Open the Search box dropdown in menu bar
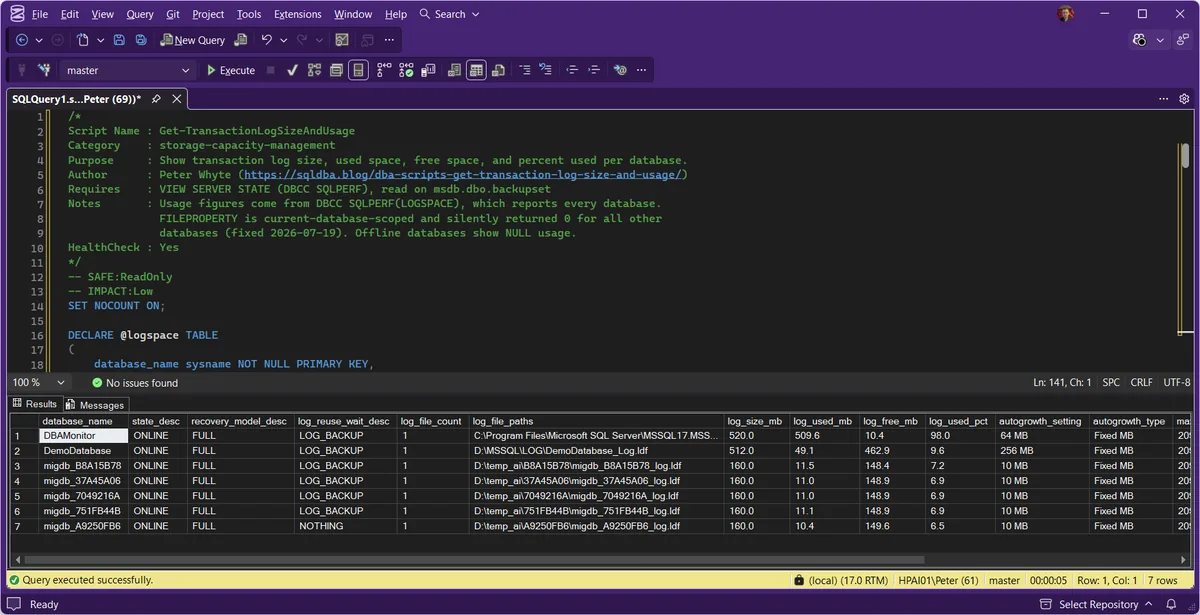Viewport: 1200px width, 615px height. coord(449,14)
